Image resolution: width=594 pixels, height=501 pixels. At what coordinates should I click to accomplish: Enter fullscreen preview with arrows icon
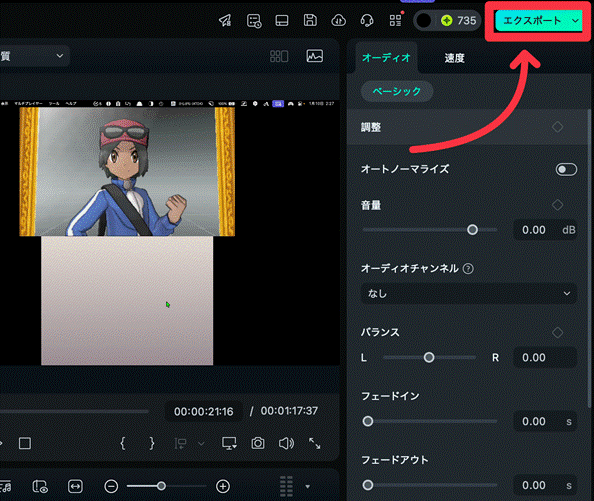[x=314, y=443]
